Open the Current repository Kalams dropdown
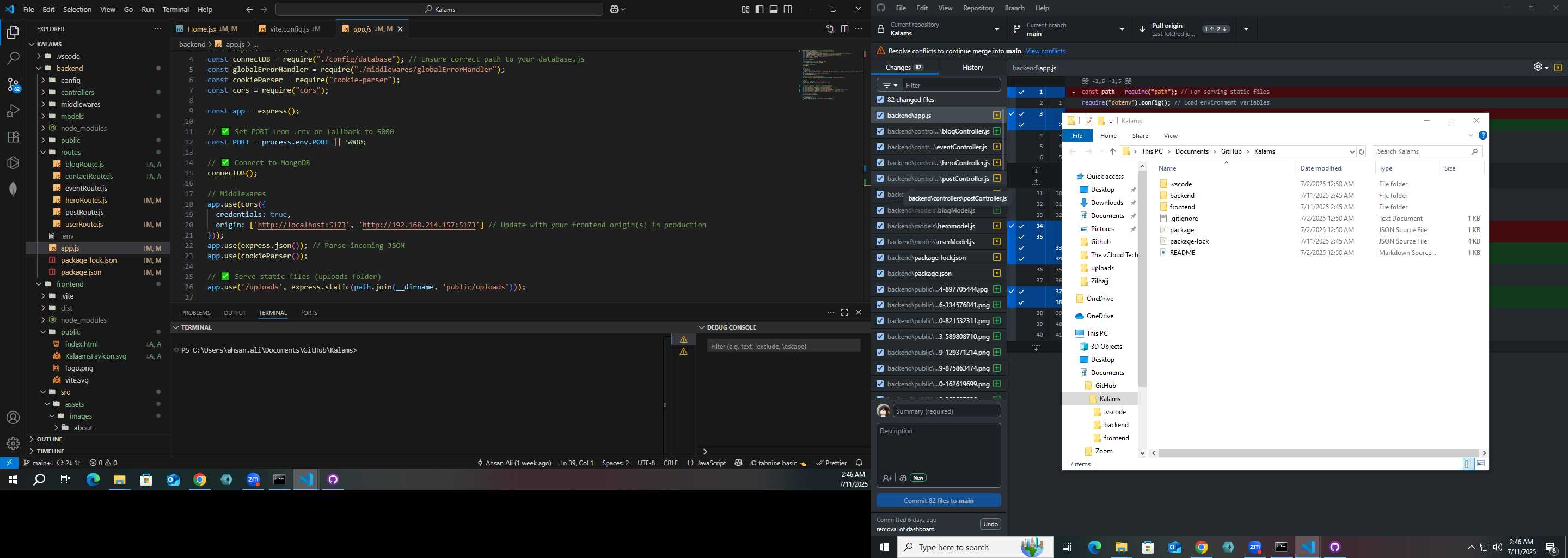The image size is (1568, 558). 939,29
